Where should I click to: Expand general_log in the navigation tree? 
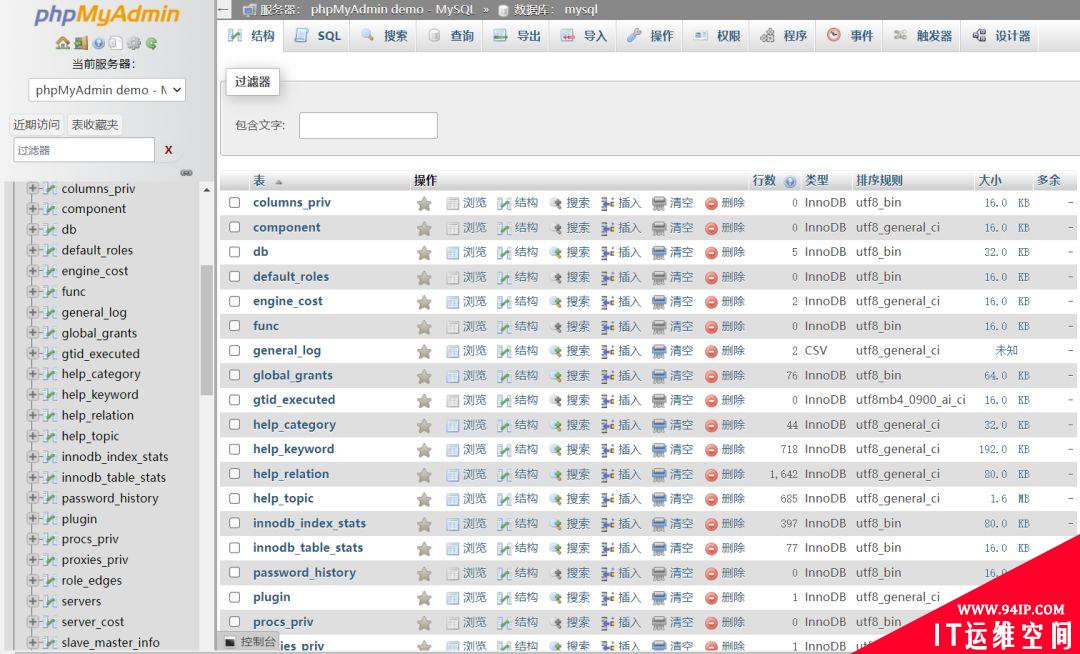click(x=32, y=313)
